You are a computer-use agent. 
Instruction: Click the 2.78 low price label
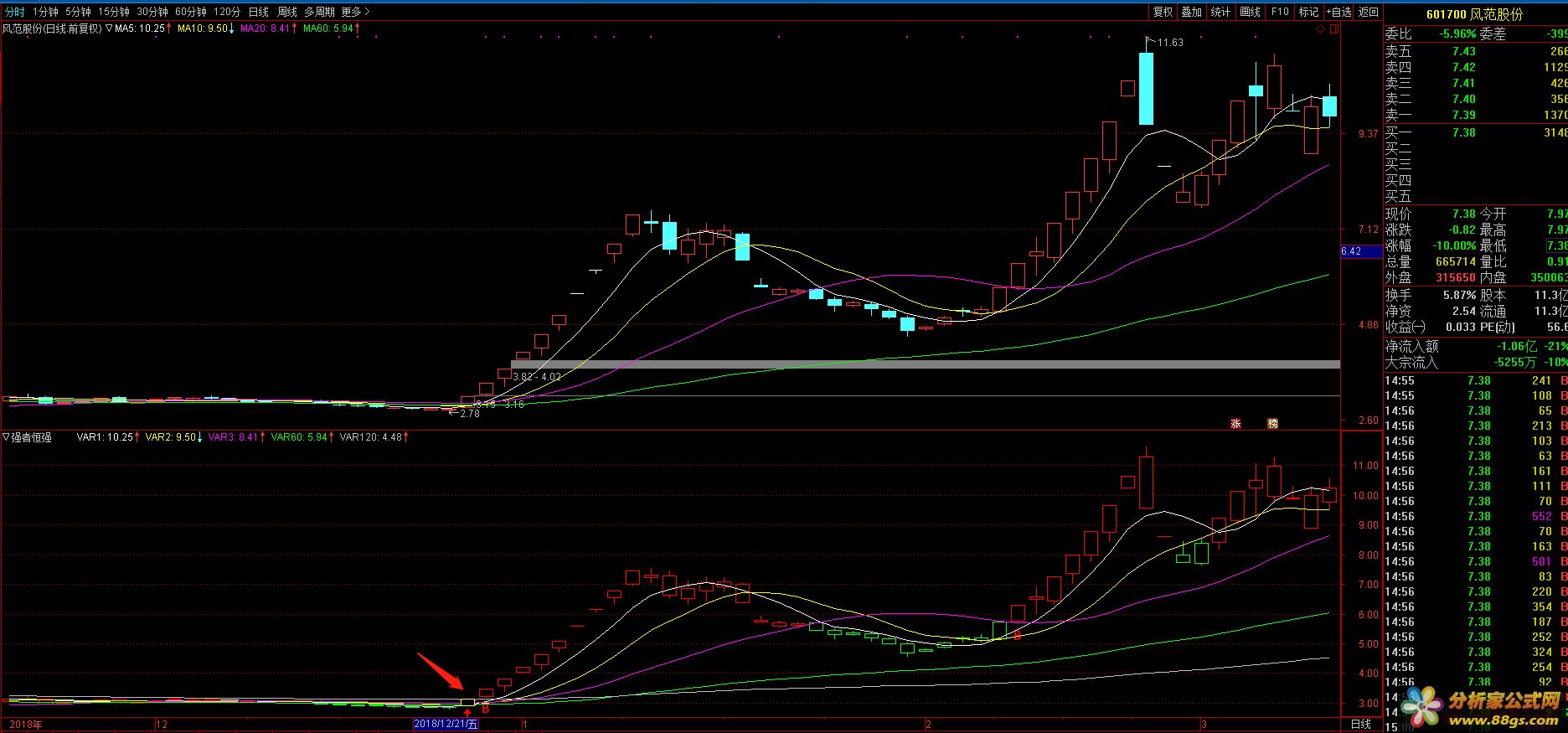(470, 413)
